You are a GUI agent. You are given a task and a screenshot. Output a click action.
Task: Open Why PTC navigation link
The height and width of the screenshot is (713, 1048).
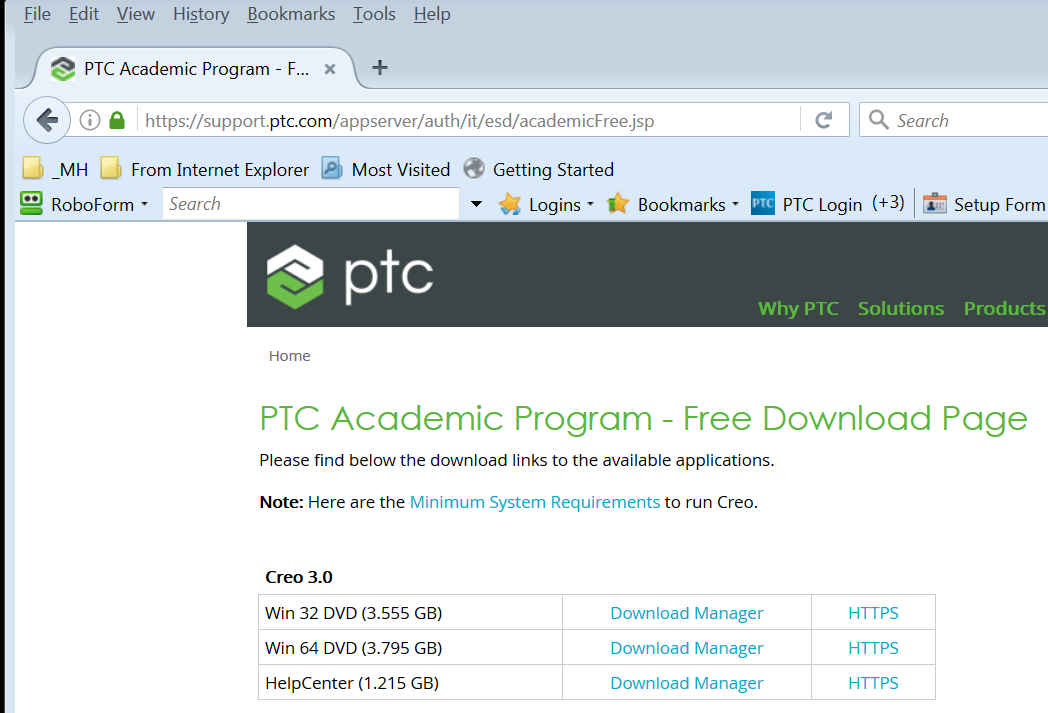[x=798, y=309]
